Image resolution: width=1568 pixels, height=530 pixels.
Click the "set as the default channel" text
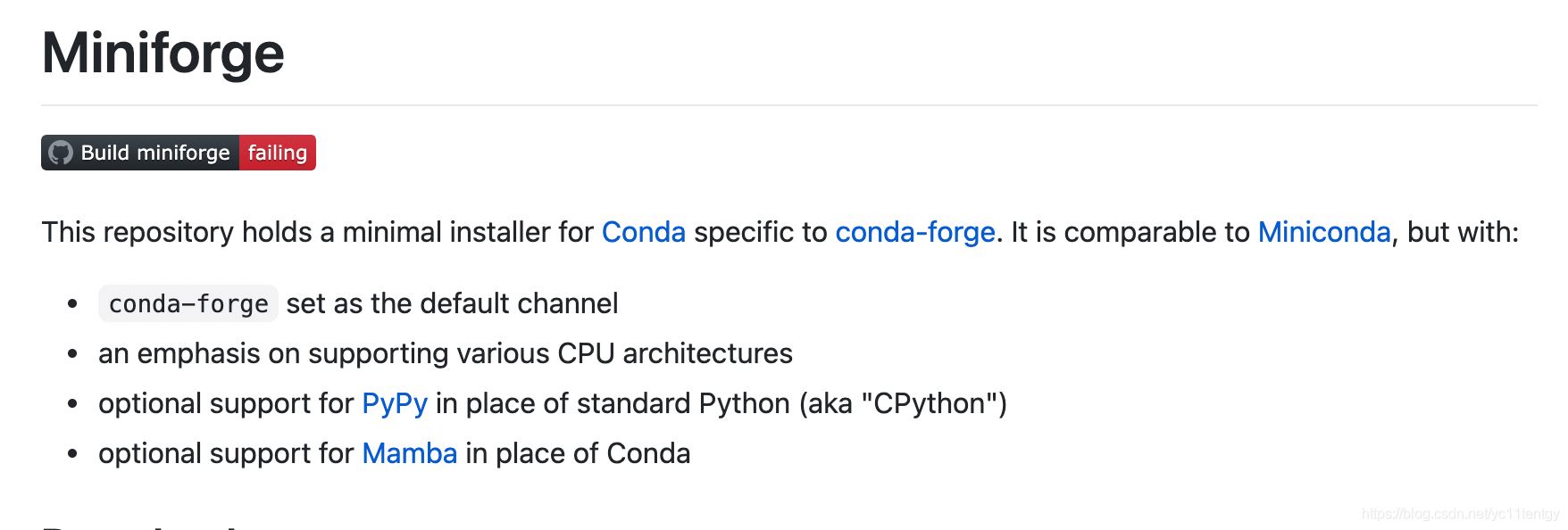pos(452,303)
